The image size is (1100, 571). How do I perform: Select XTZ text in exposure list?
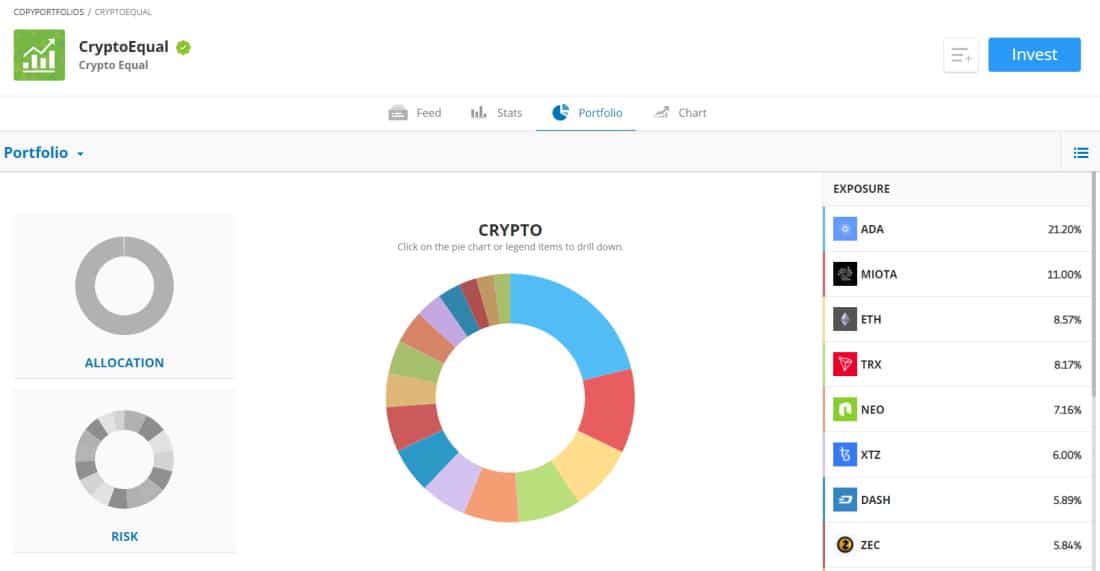click(871, 455)
